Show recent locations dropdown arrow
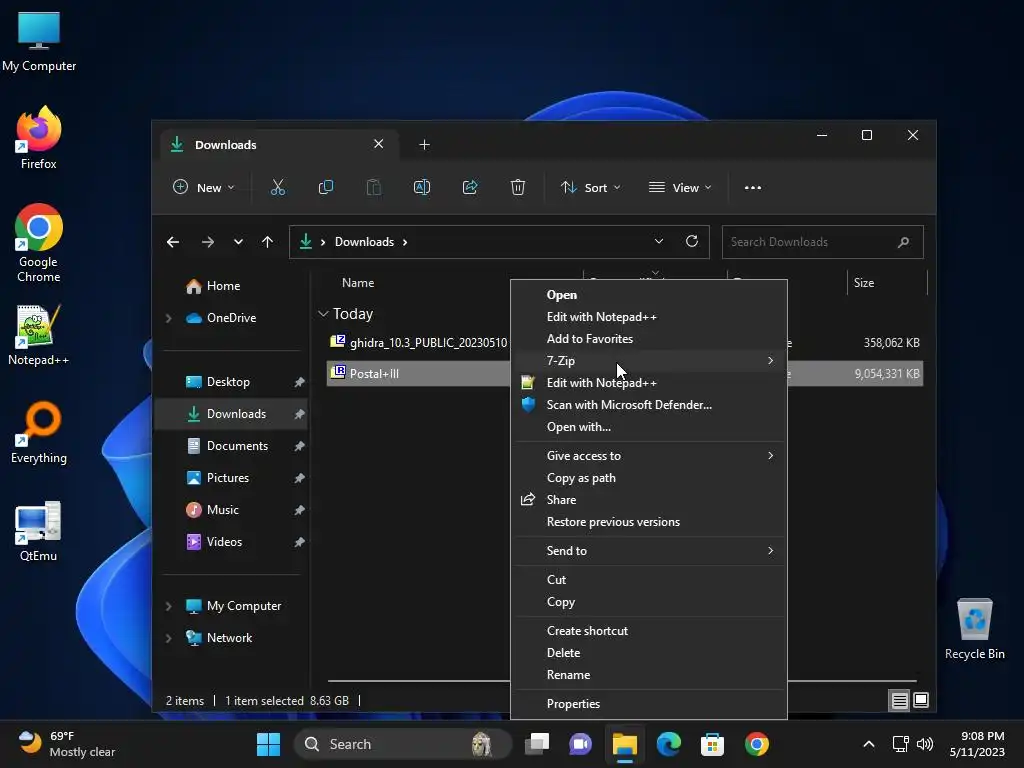1024x768 pixels. click(238, 242)
